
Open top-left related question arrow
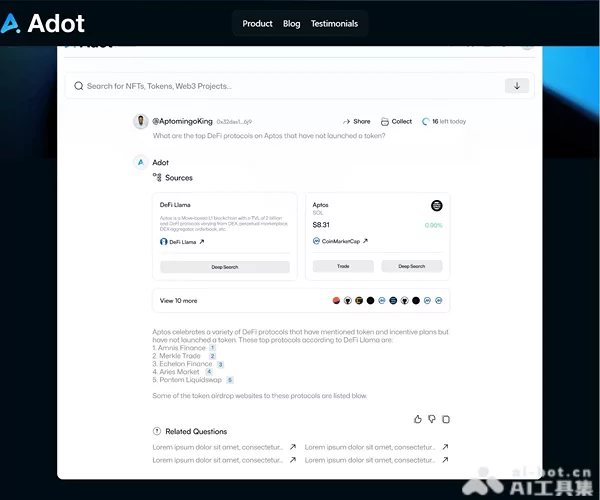coord(293,447)
